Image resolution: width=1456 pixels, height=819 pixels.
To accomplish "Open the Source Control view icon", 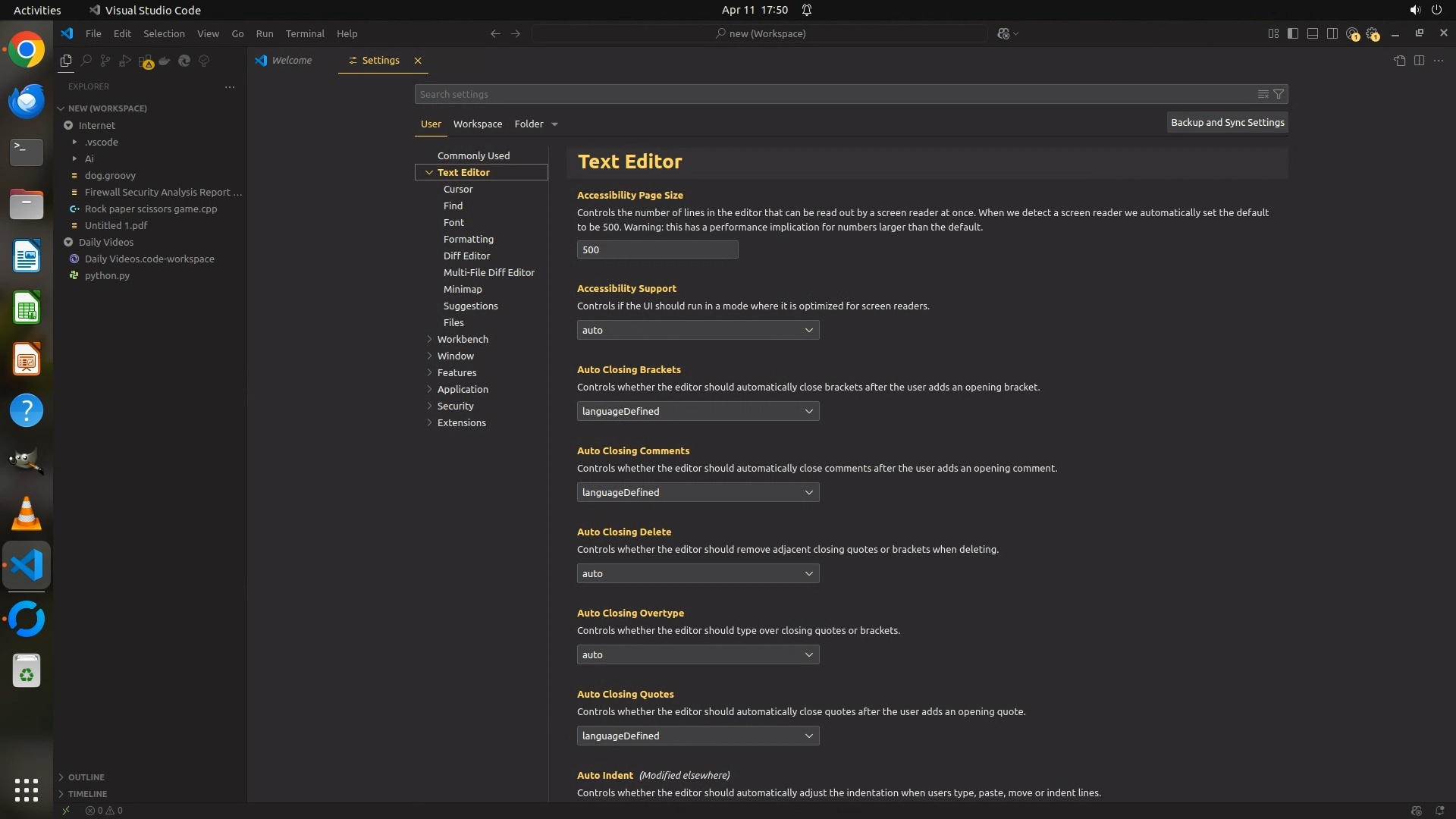I will pos(105,61).
